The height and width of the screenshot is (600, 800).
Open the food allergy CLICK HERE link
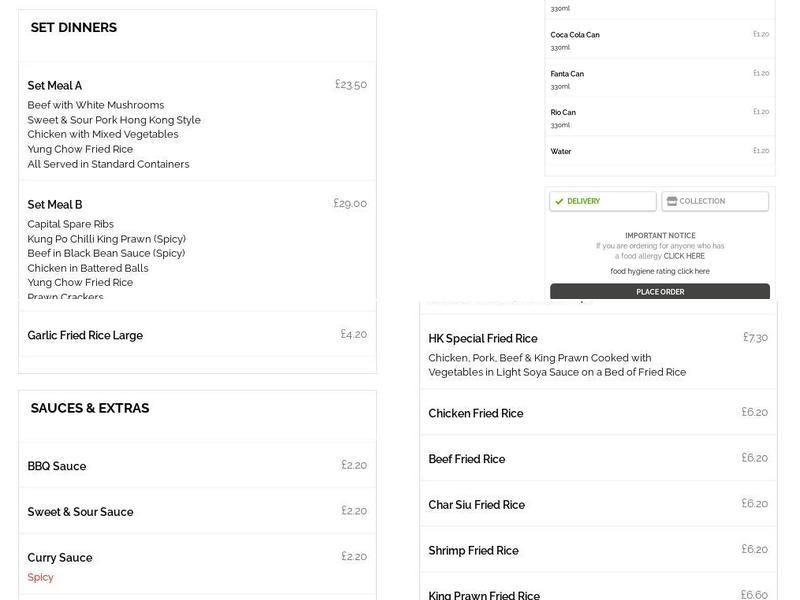pyautogui.click(x=684, y=256)
